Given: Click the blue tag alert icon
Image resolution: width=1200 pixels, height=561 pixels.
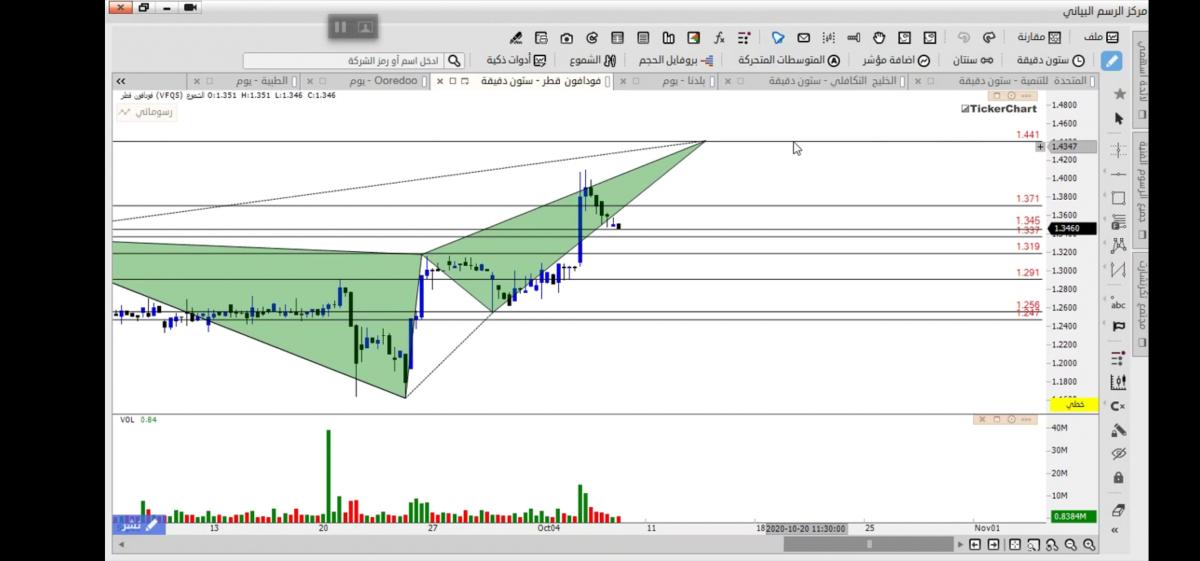Looking at the screenshot, I should click(777, 37).
